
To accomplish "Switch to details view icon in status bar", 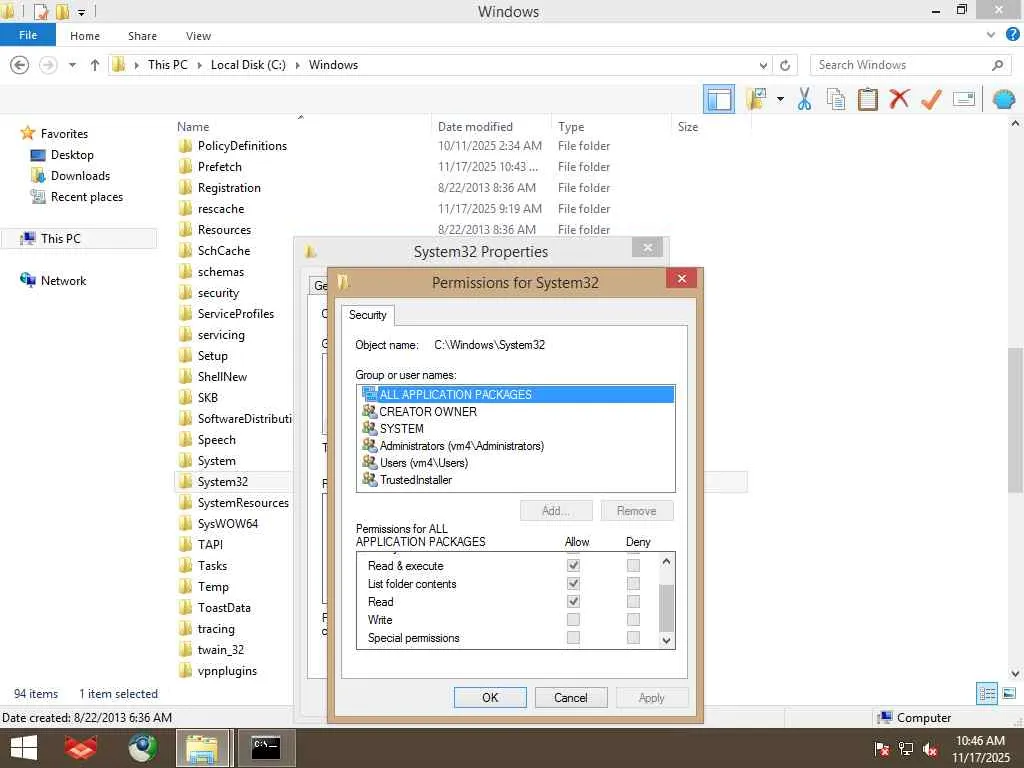I will tap(987, 694).
